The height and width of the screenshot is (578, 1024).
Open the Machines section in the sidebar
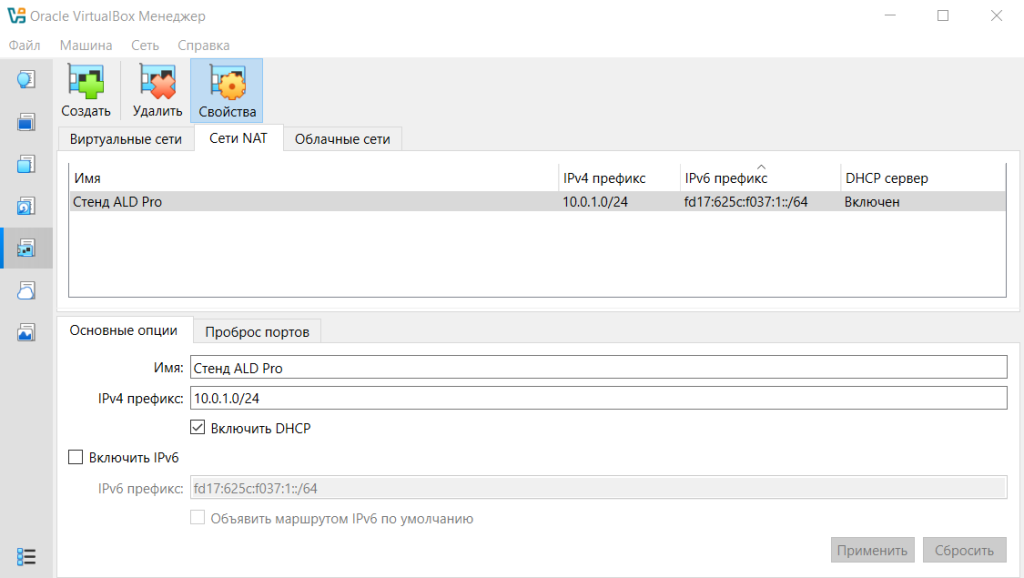click(x=27, y=122)
